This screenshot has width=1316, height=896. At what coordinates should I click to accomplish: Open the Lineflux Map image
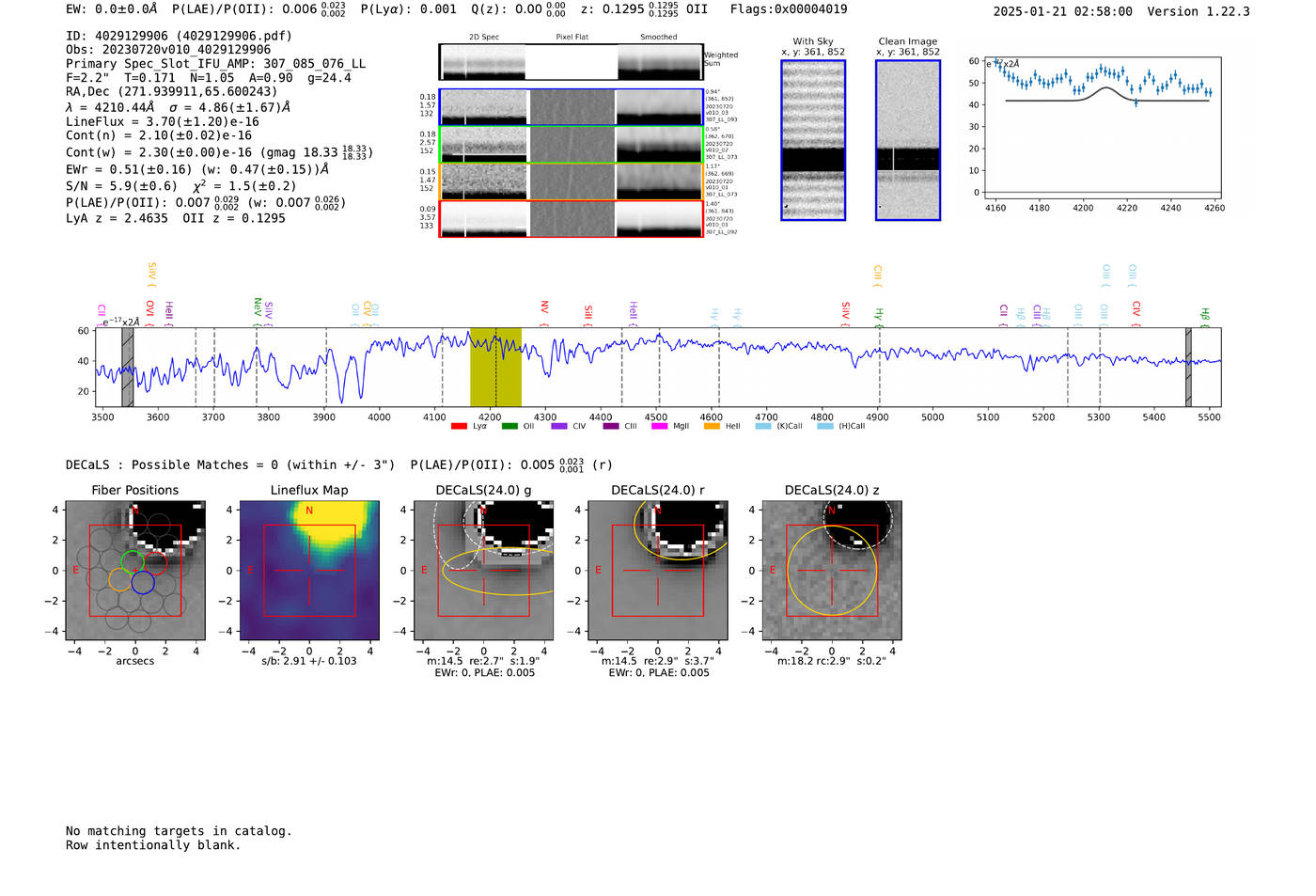point(309,571)
